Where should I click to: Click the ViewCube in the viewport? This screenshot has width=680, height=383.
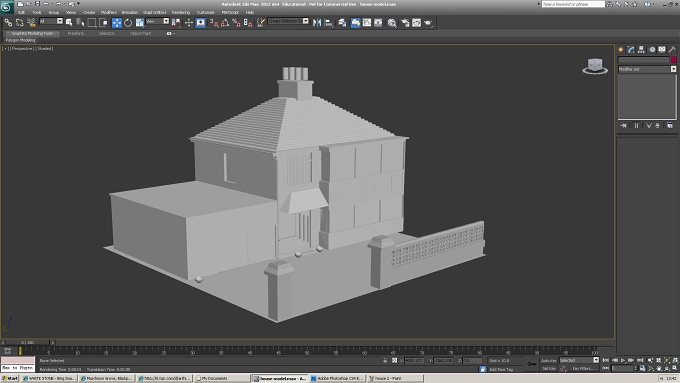click(595, 66)
